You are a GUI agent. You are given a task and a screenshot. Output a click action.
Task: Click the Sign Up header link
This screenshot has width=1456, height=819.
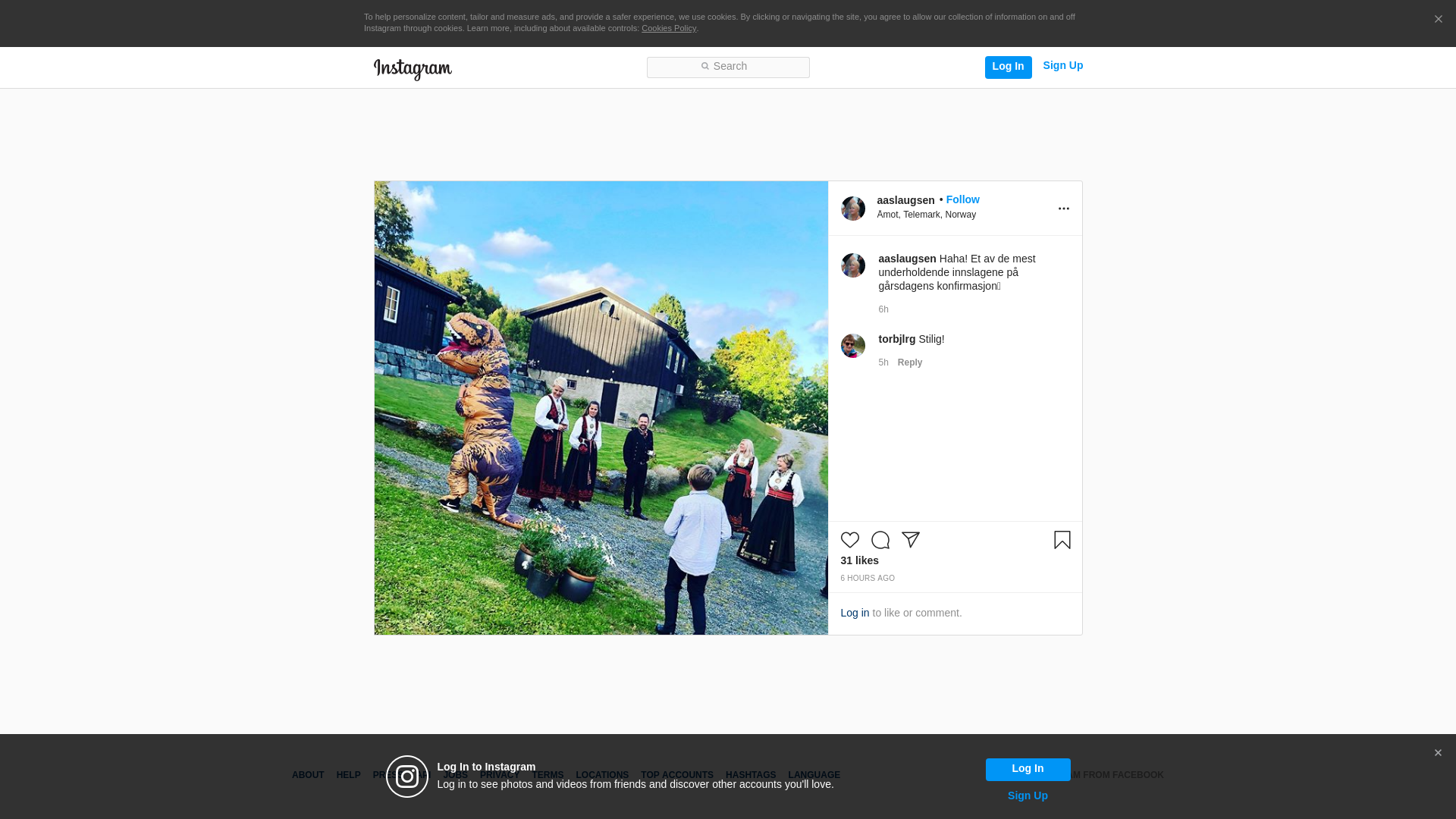(1062, 66)
